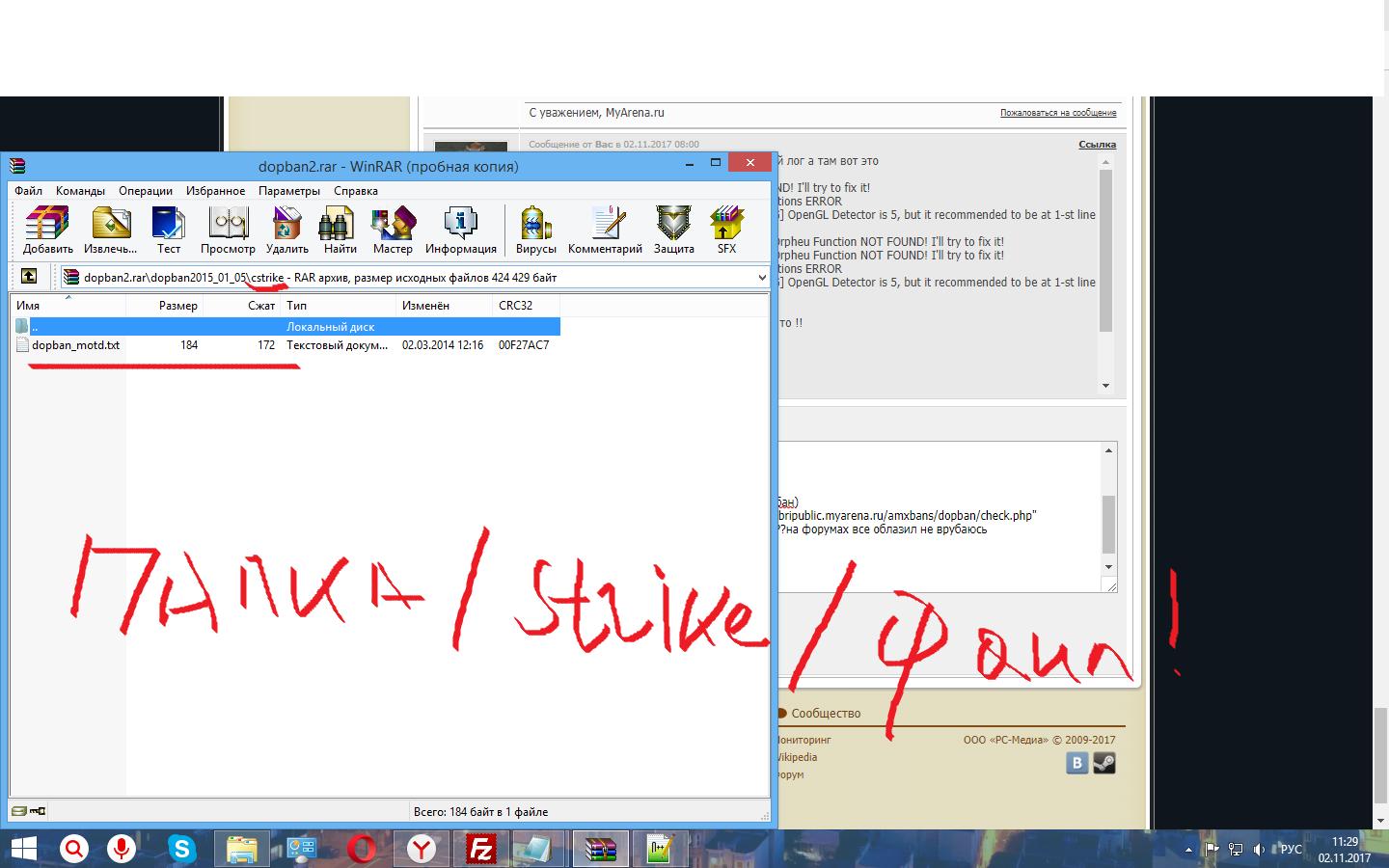Sort file list by CRC32 column

point(527,306)
